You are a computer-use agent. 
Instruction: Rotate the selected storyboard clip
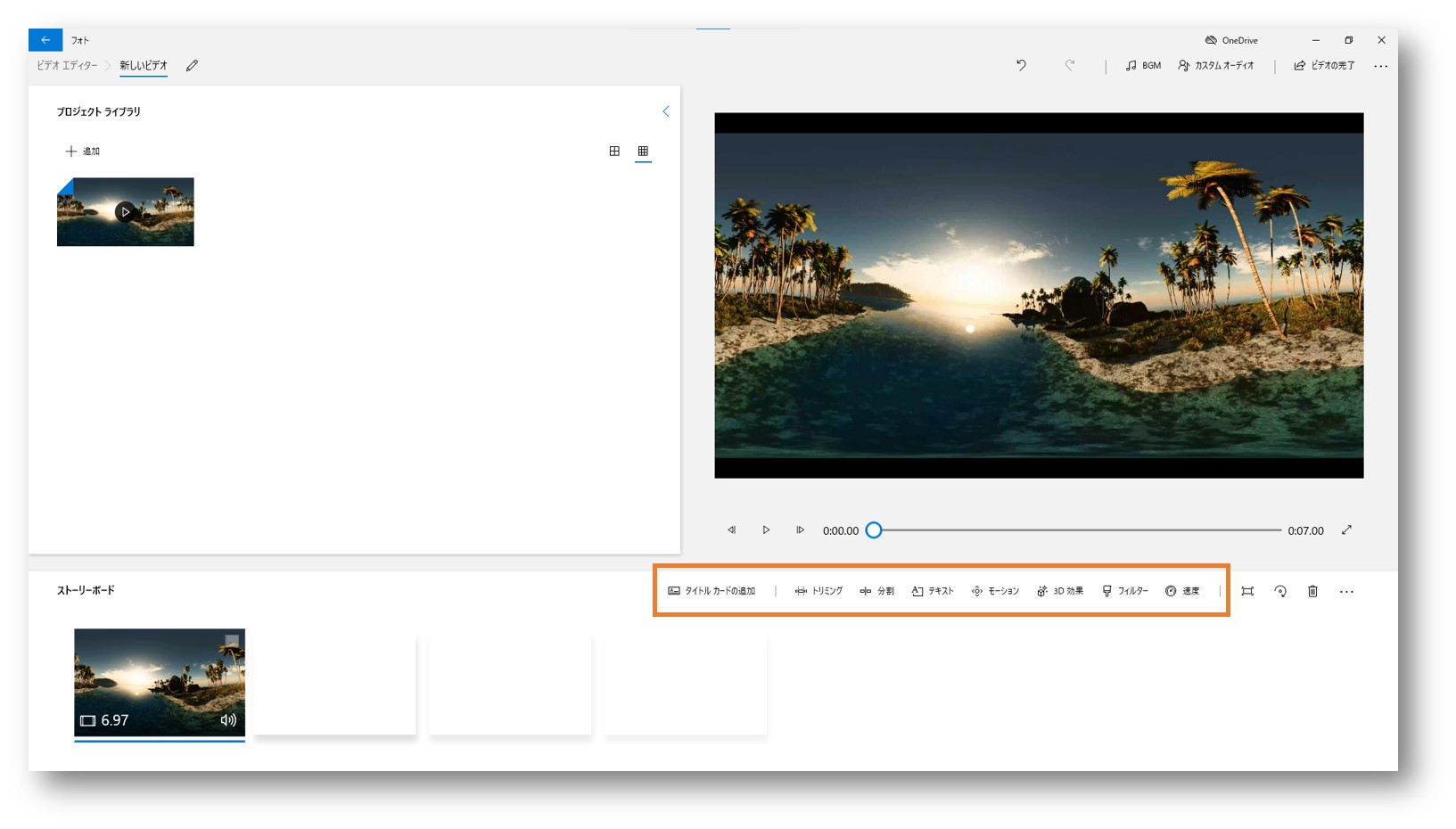[1280, 591]
